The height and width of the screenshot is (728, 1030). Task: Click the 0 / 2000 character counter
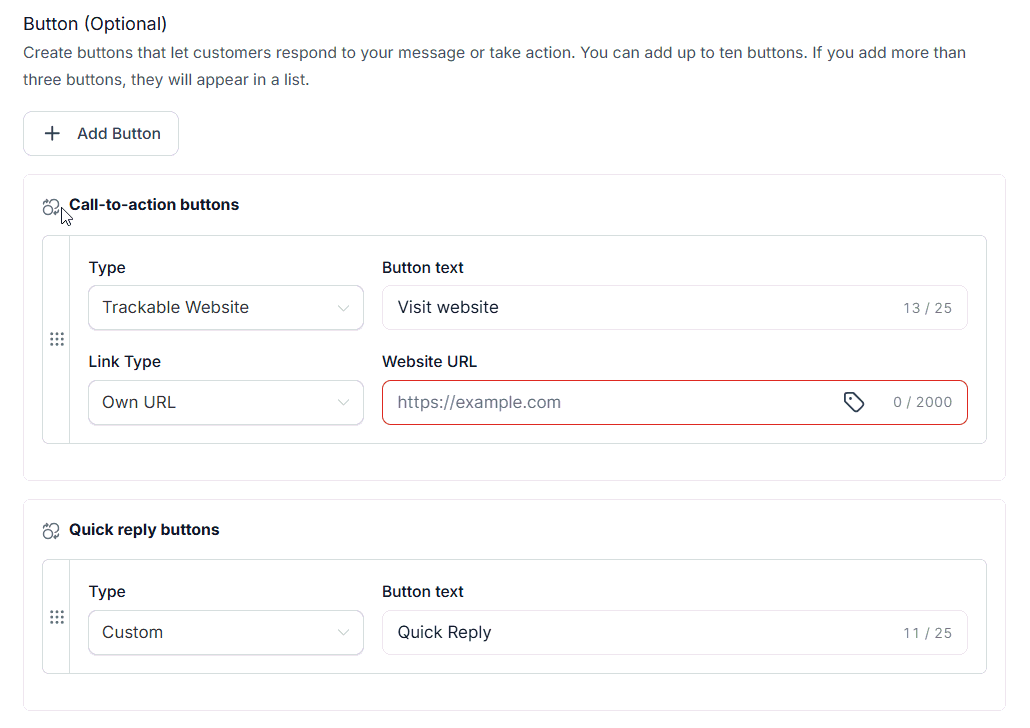922,402
